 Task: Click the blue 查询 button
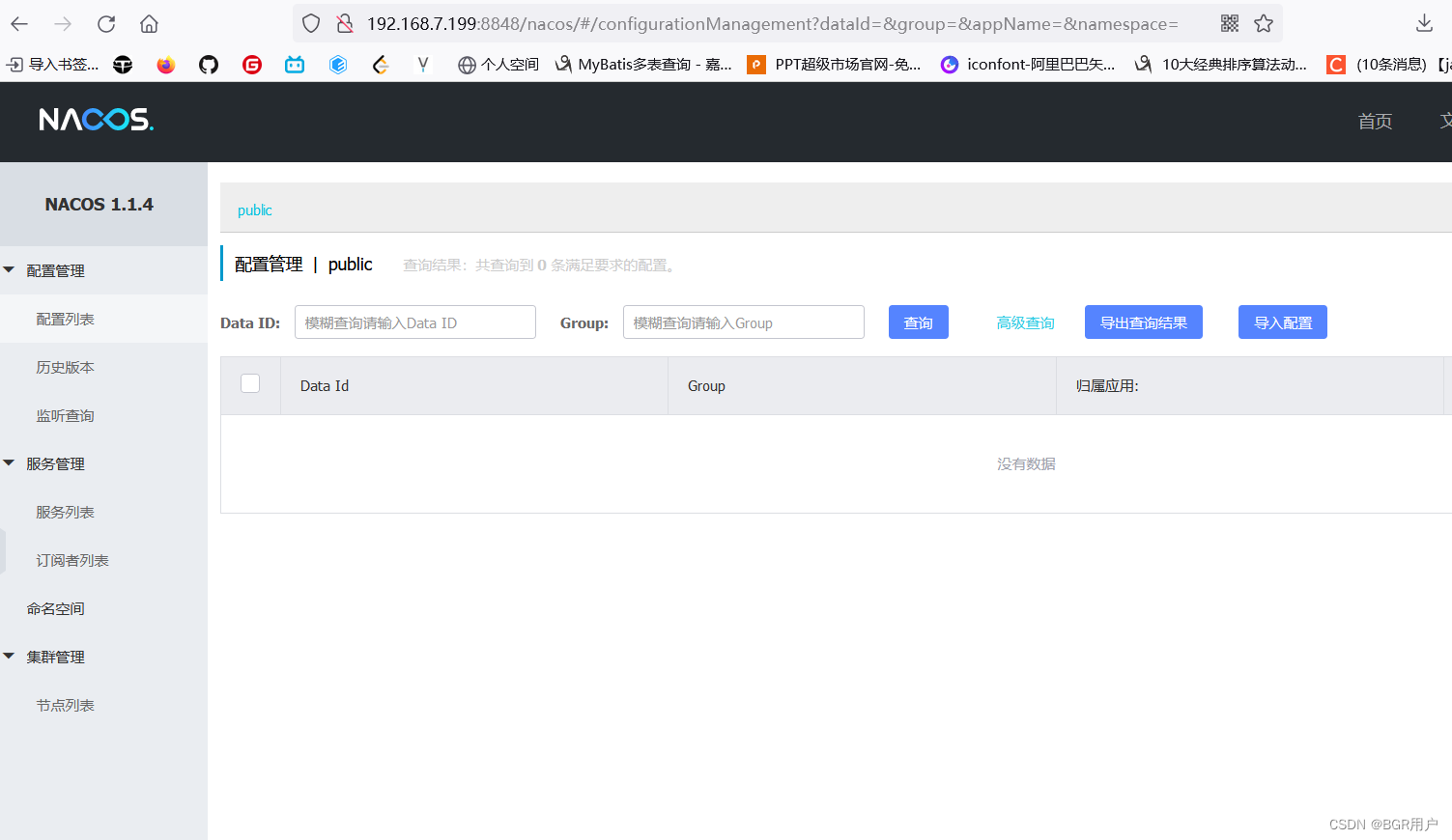pos(918,322)
